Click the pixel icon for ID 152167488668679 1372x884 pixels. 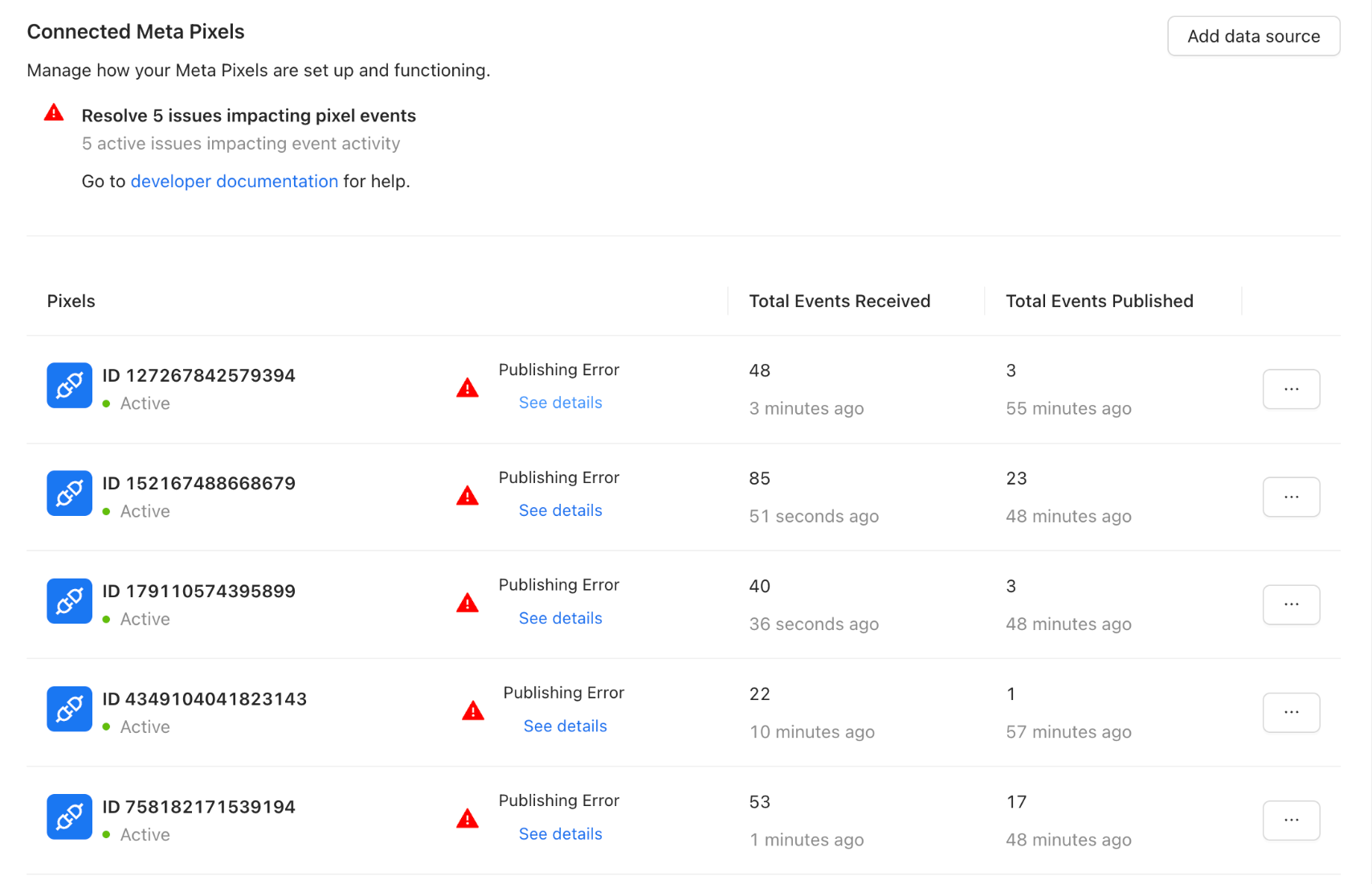click(x=69, y=493)
